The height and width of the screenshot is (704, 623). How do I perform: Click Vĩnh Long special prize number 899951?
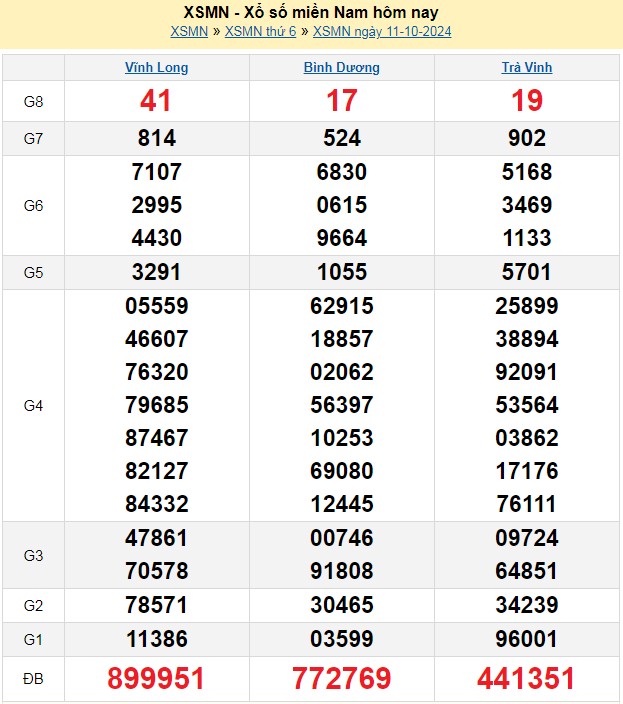pyautogui.click(x=156, y=679)
